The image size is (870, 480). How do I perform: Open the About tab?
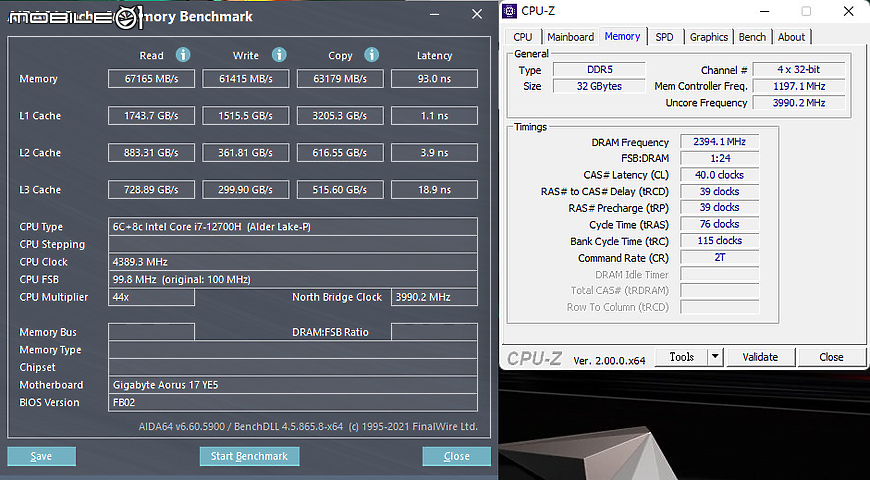tap(792, 37)
